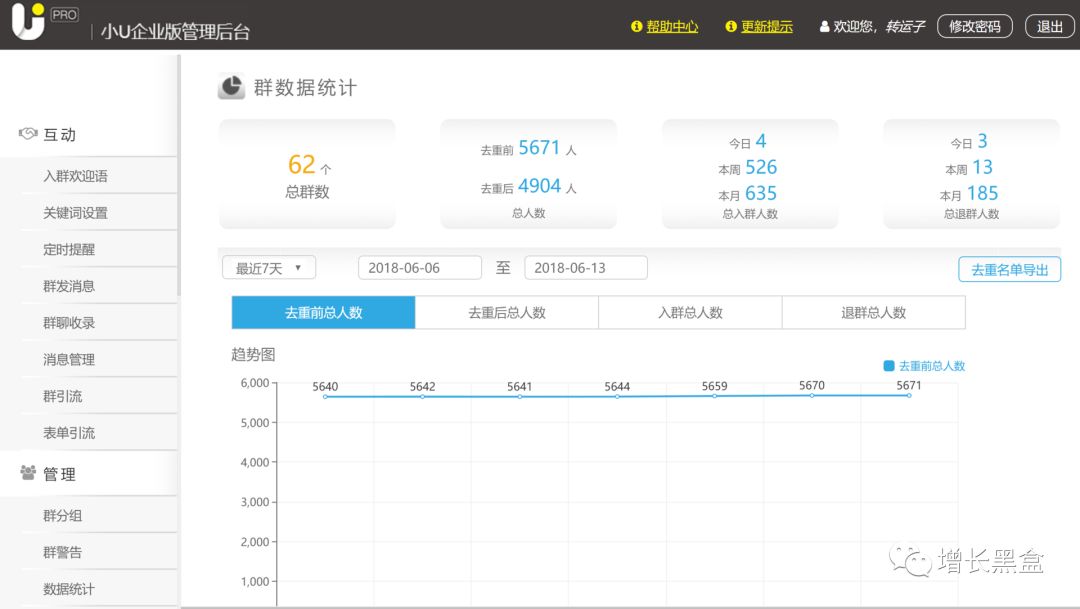
Task: Open the 更新提示 link
Action: click(x=767, y=26)
